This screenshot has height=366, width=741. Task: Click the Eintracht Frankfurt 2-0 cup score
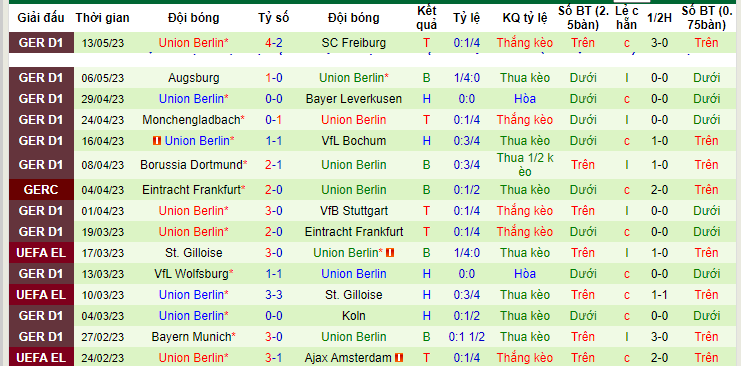[274, 190]
